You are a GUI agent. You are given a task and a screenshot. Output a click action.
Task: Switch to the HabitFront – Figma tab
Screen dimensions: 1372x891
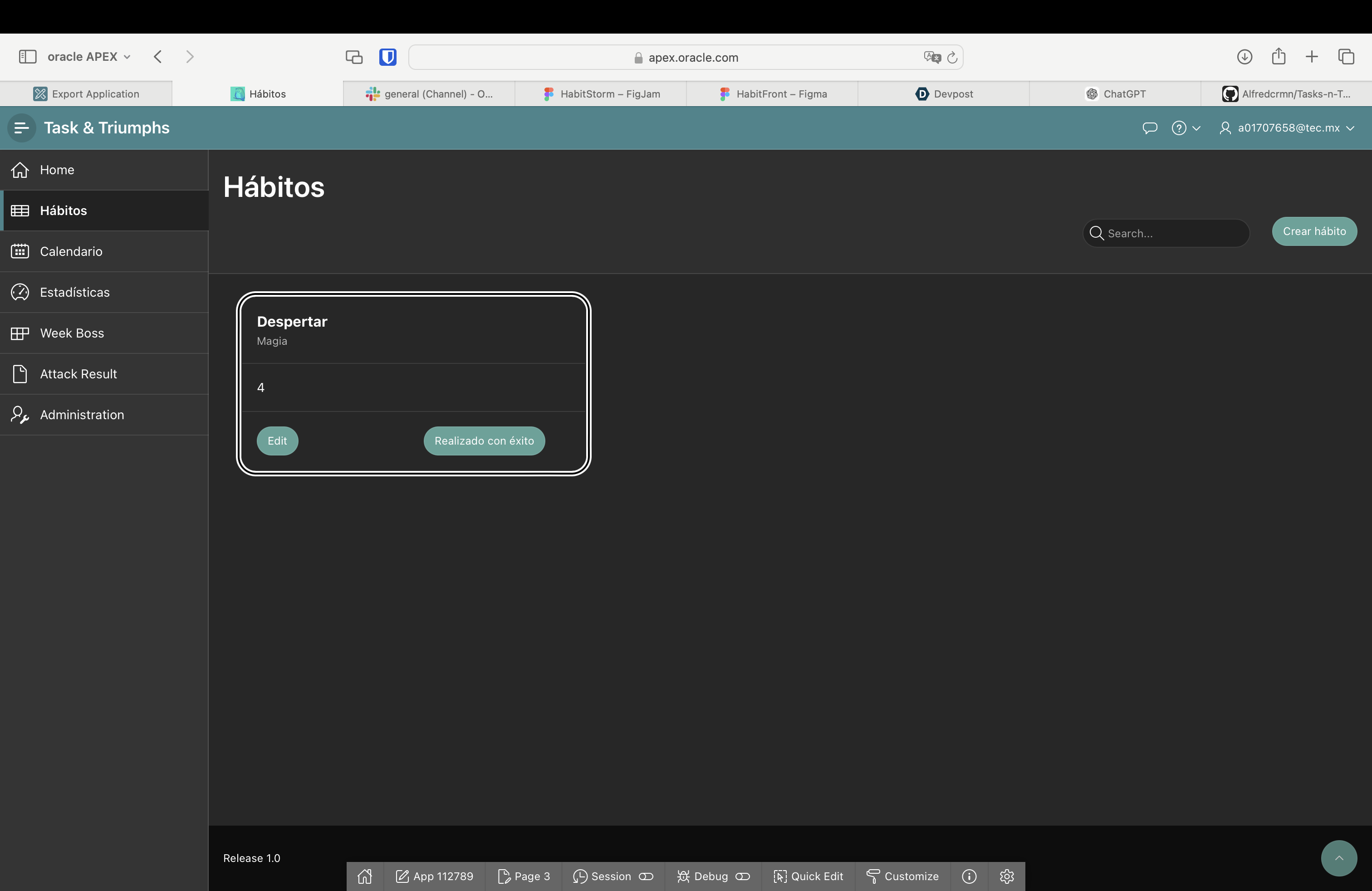773,94
